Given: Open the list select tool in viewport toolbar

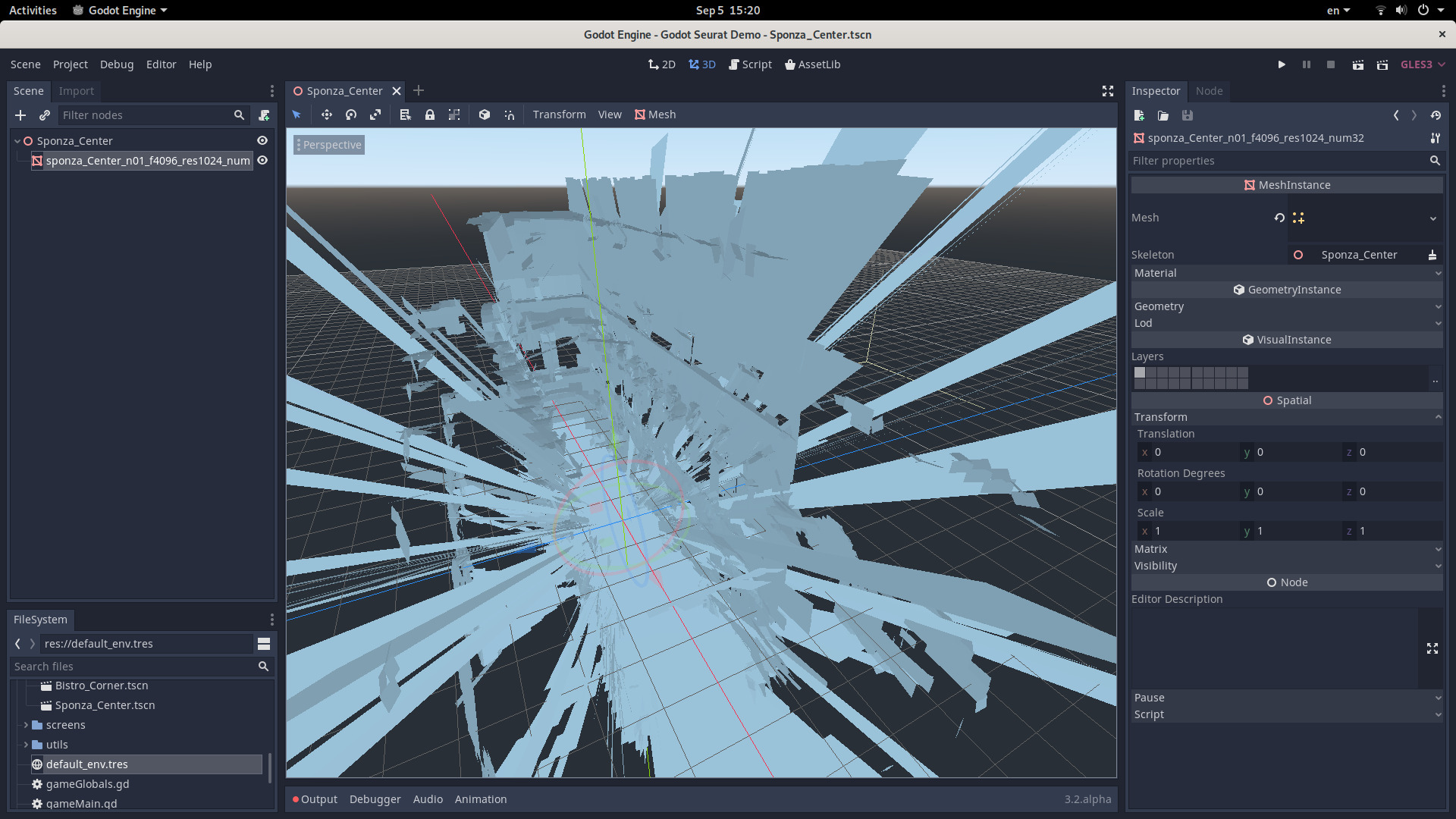Looking at the screenshot, I should click(405, 115).
